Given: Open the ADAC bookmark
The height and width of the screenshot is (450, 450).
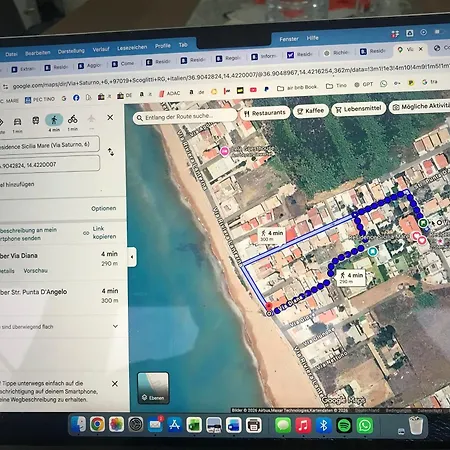Looking at the screenshot, I should point(169,93).
